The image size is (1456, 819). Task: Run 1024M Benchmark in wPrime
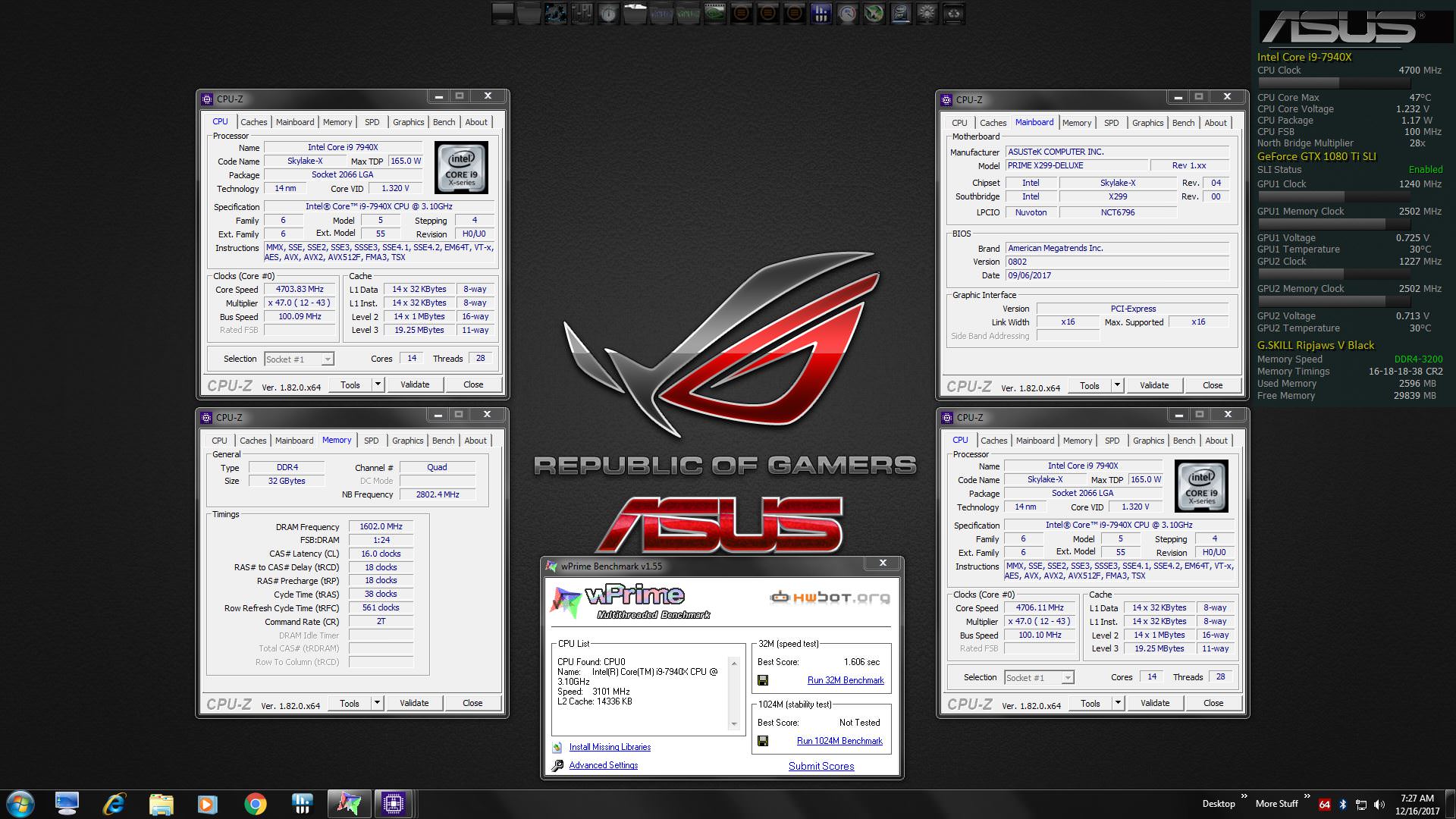[839, 741]
